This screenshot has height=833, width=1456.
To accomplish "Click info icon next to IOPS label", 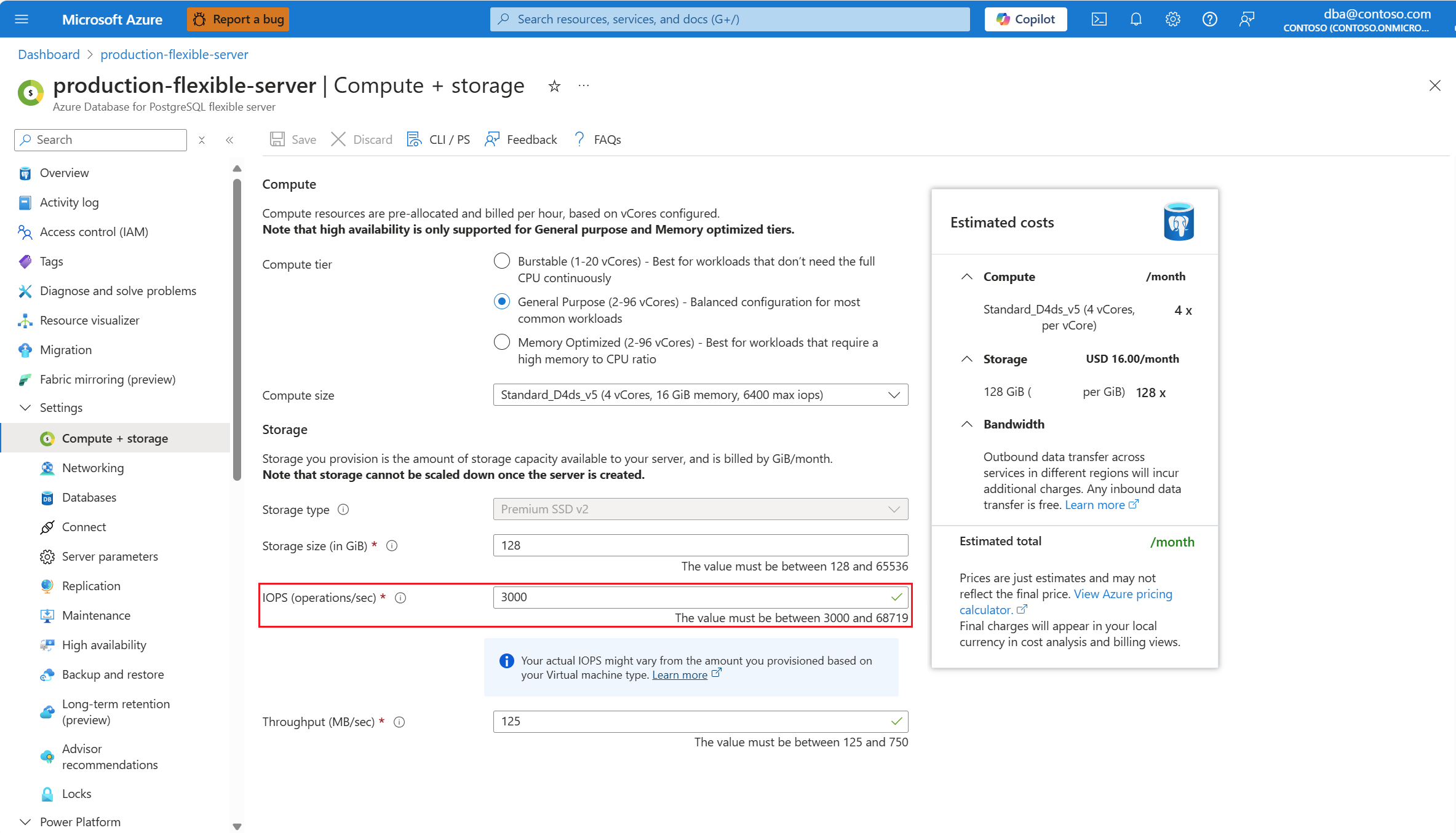I will pos(400,598).
